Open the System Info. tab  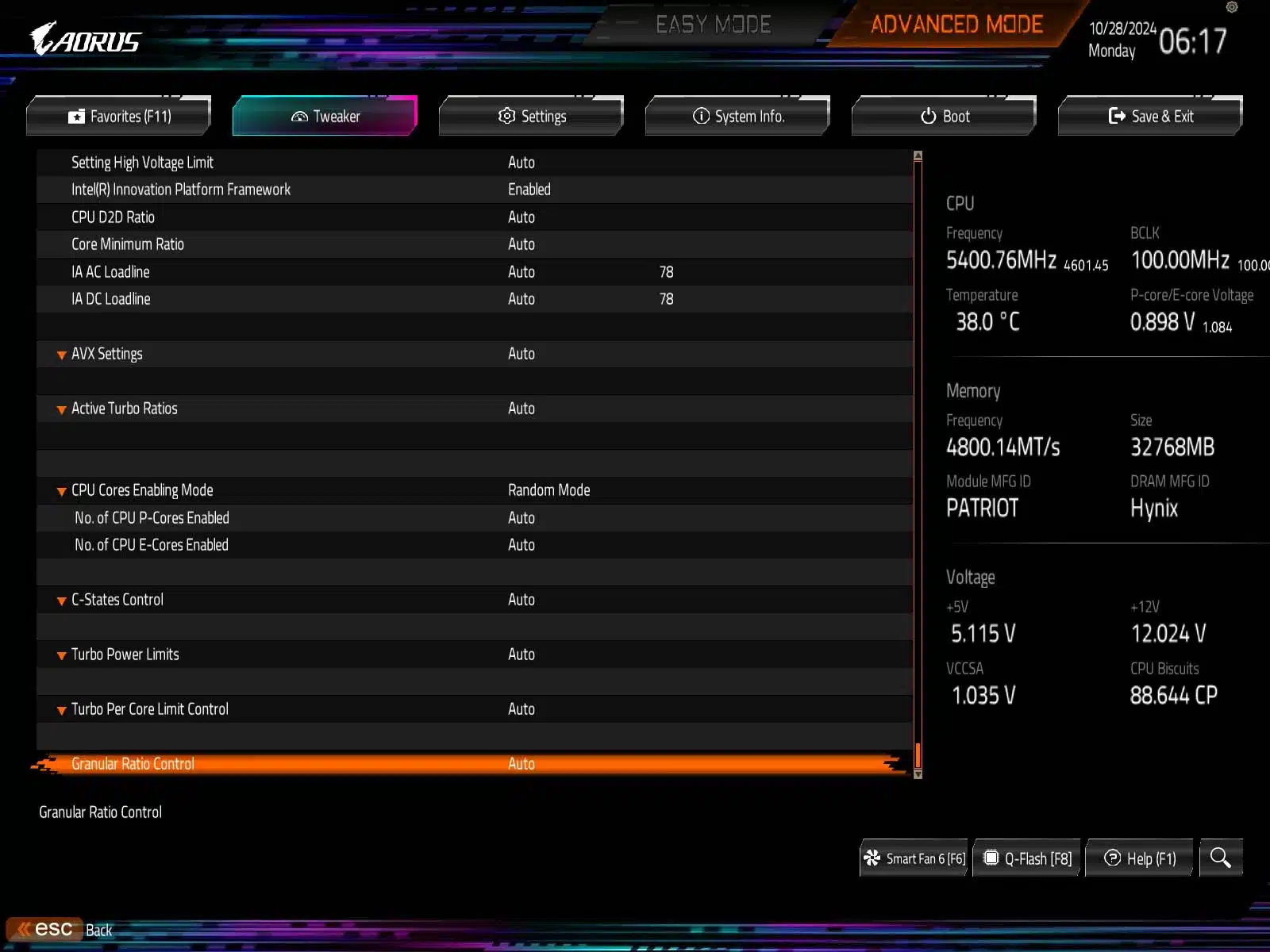737,116
